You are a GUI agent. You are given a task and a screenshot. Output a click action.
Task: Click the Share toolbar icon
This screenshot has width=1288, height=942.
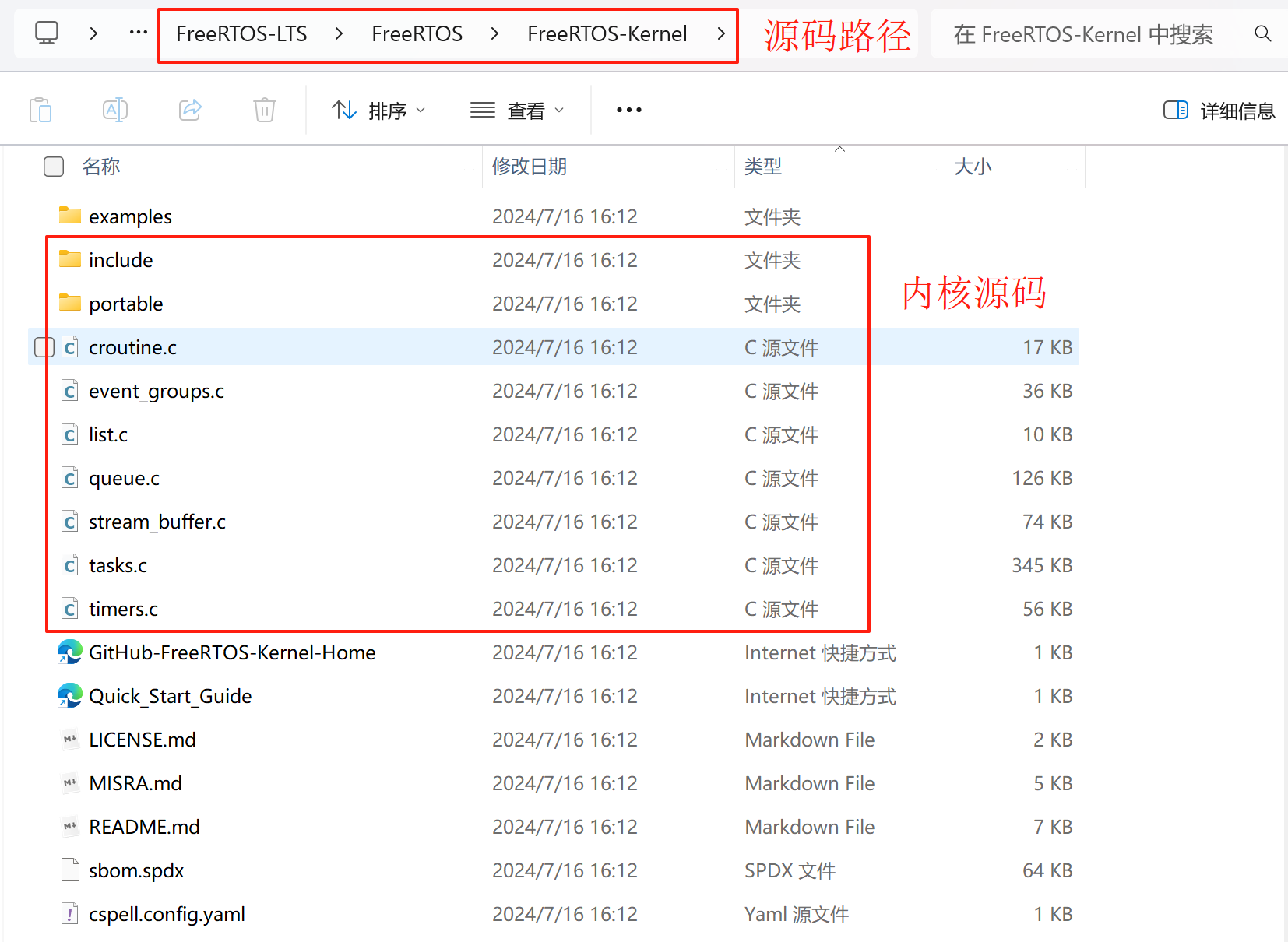190,110
